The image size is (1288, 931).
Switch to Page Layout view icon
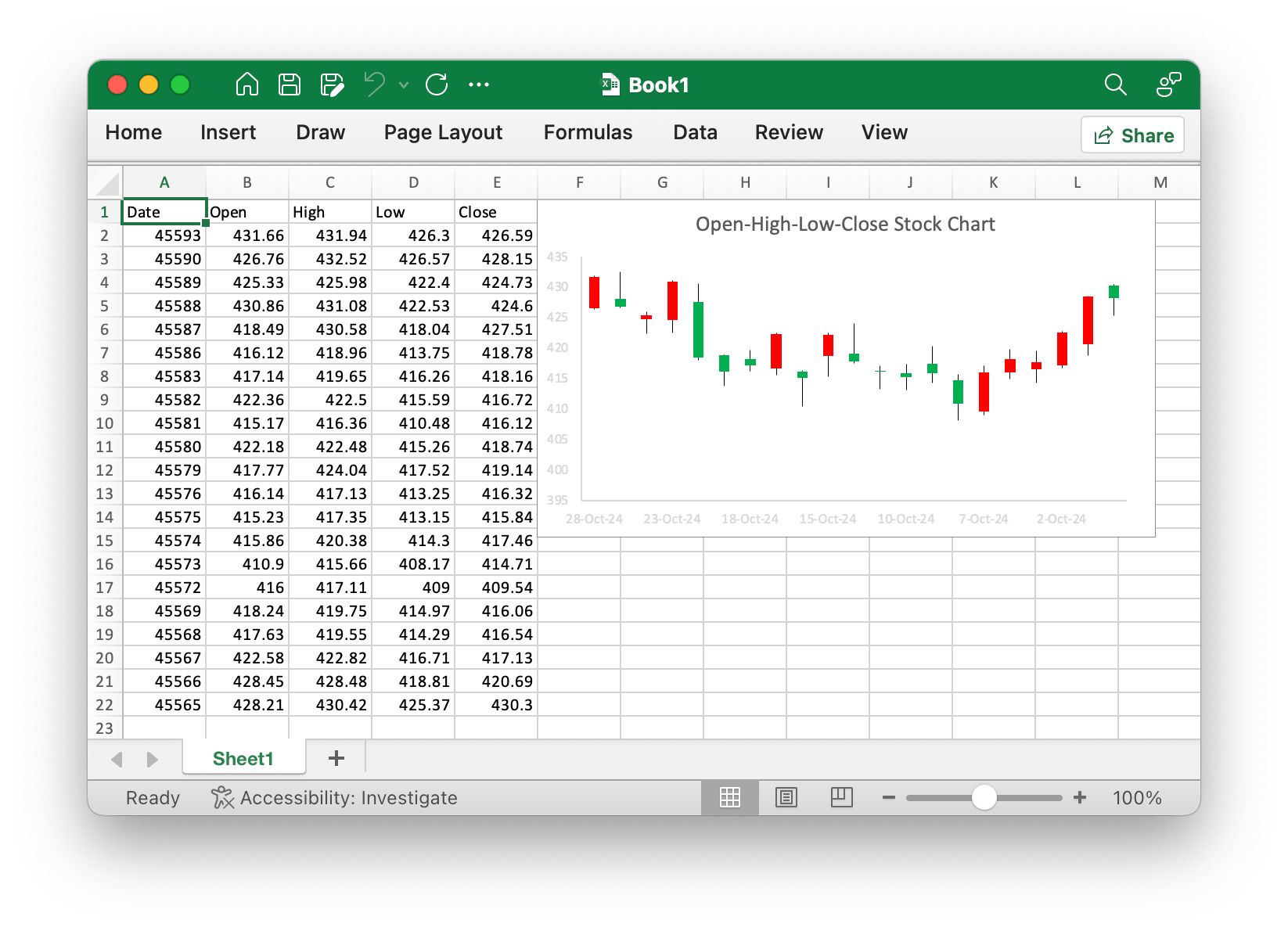point(786,797)
